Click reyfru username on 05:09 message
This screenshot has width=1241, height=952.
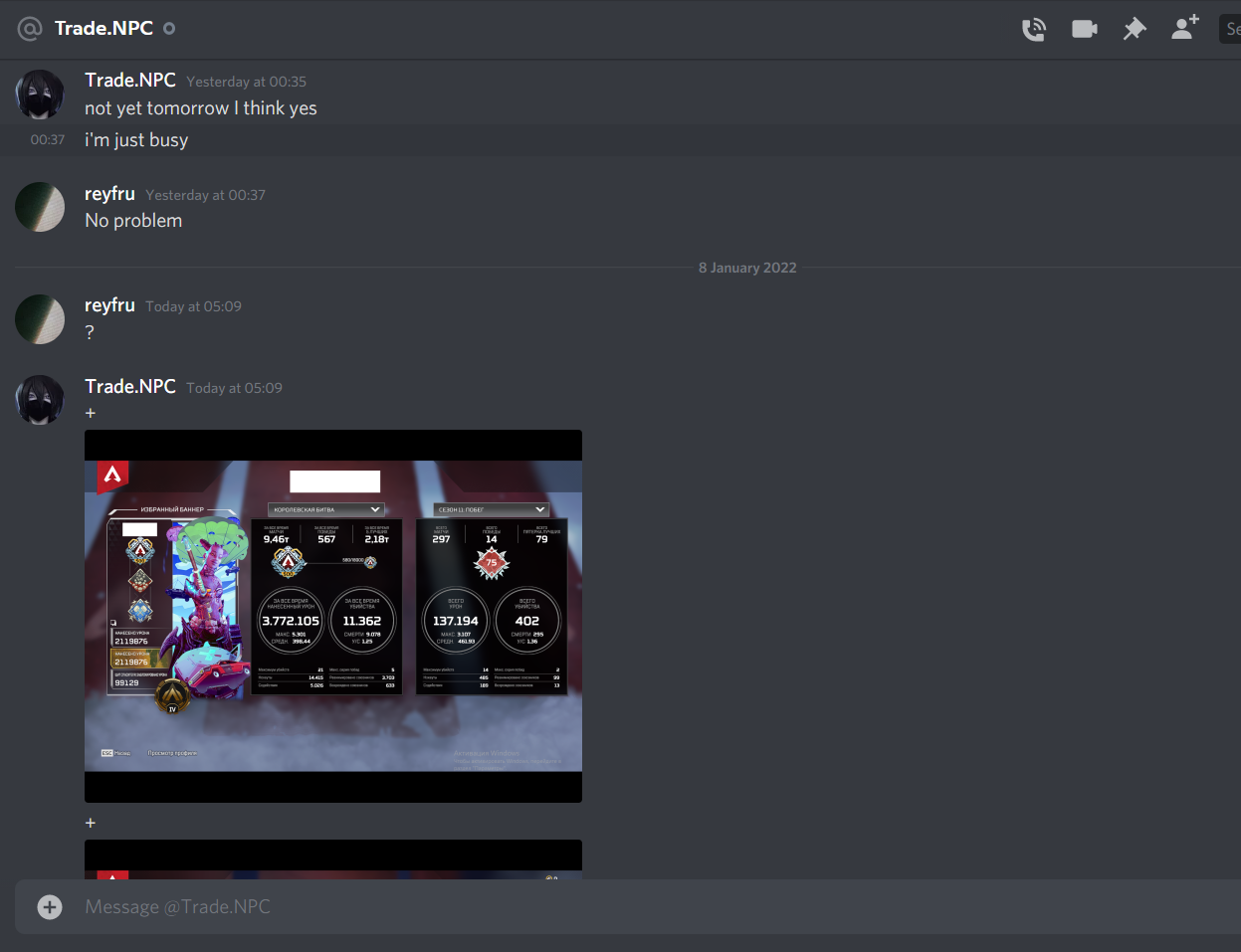(x=109, y=305)
